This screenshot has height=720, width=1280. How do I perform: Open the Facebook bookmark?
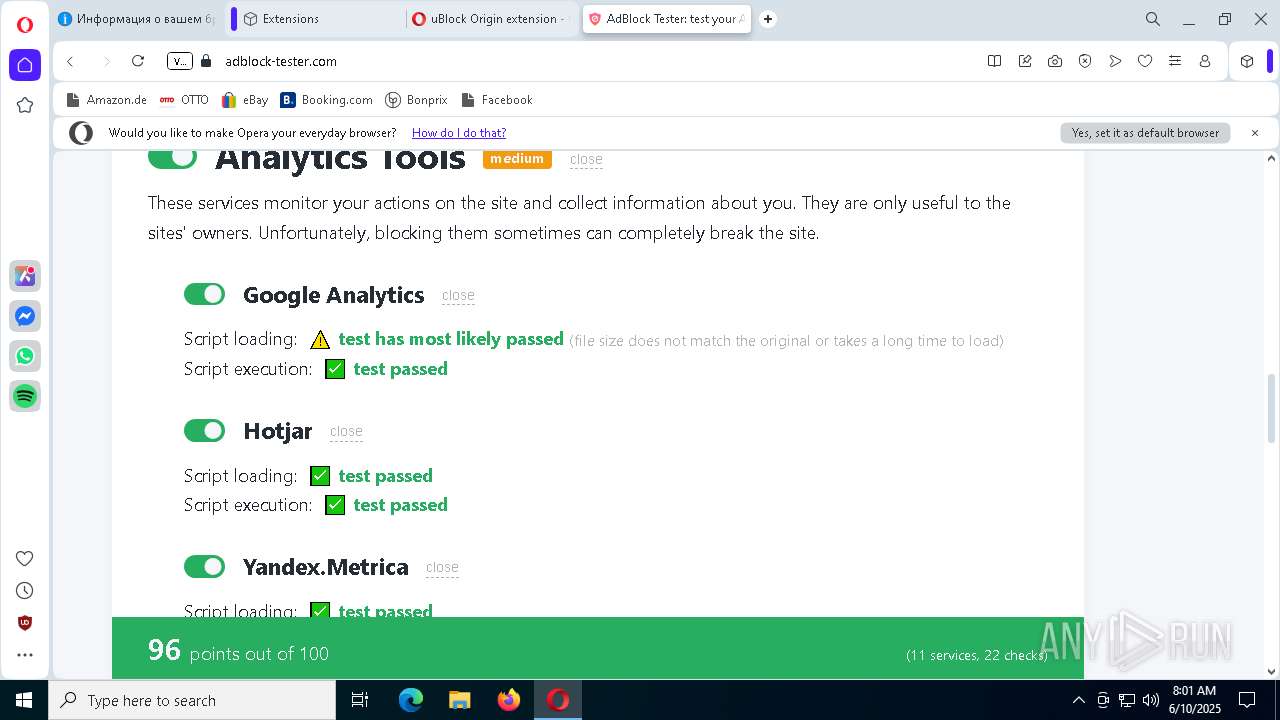pos(497,100)
